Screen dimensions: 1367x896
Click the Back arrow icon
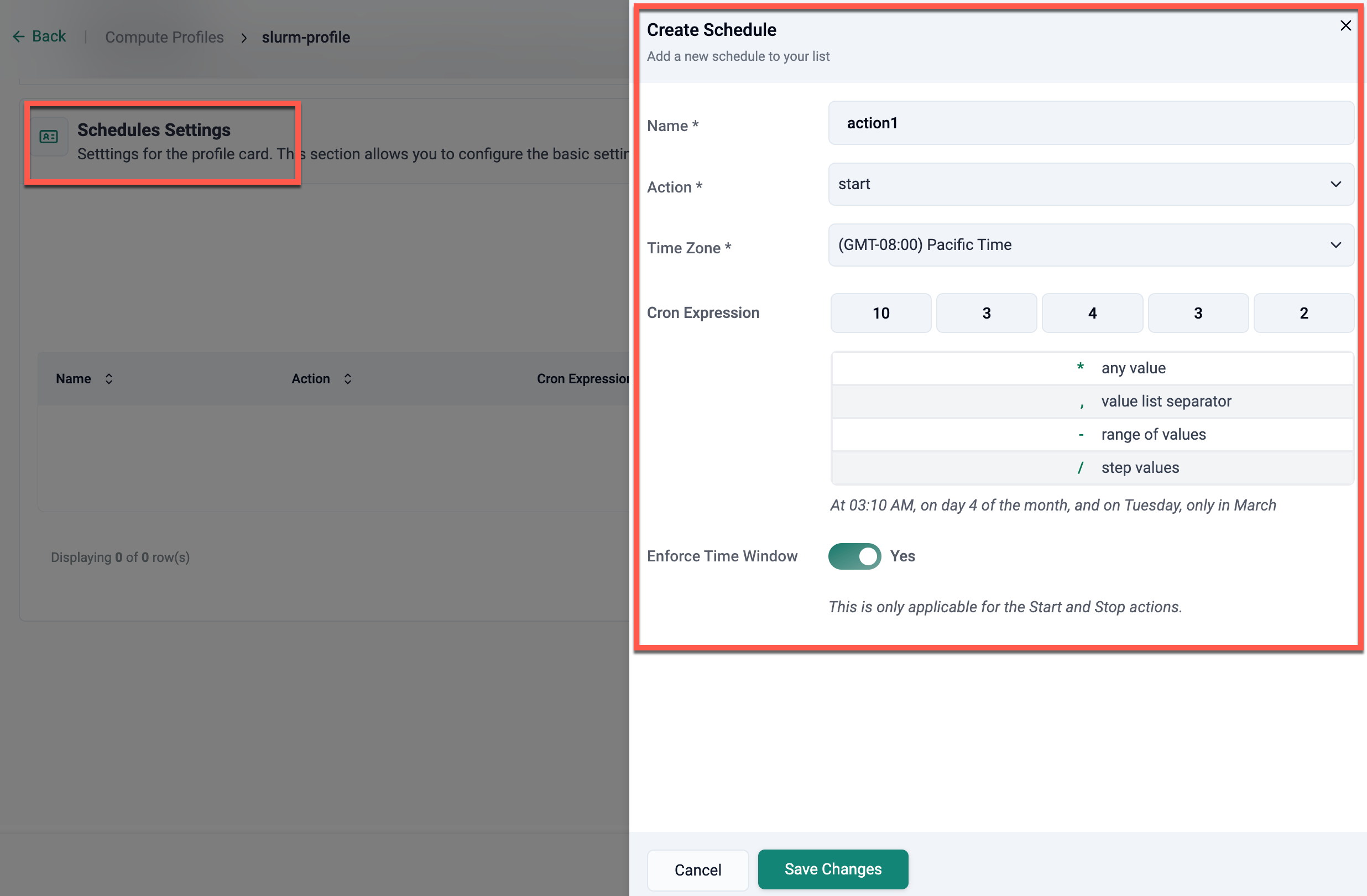click(x=18, y=37)
